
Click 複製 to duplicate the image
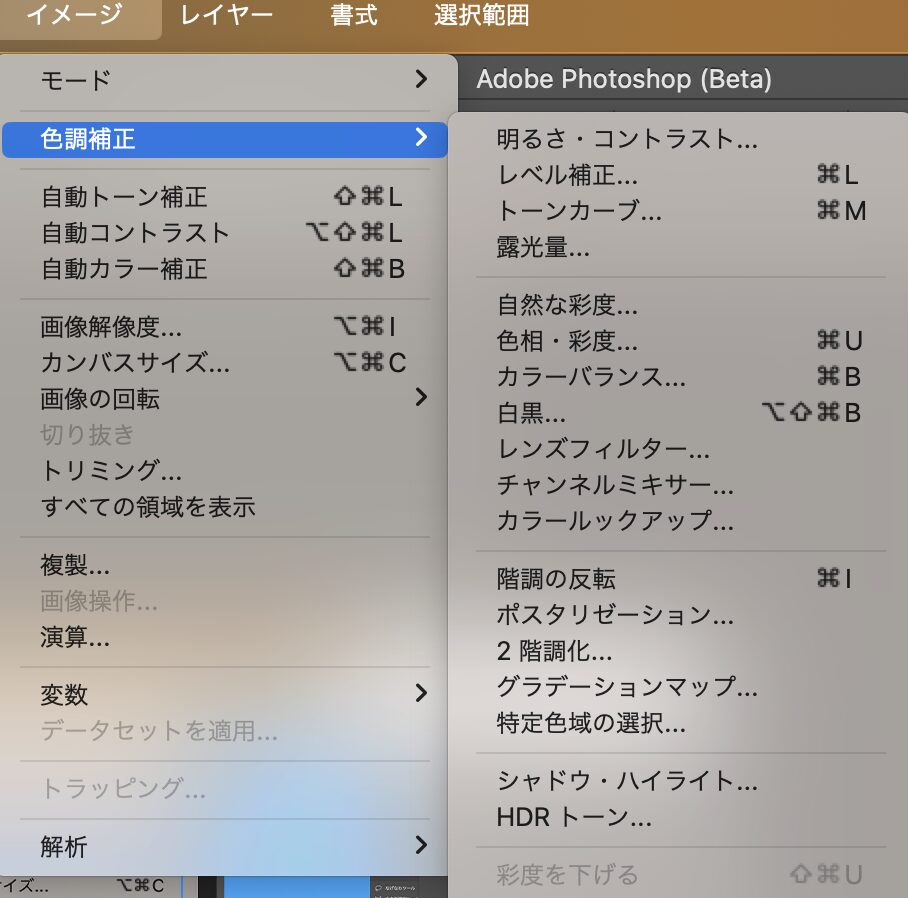(x=75, y=567)
